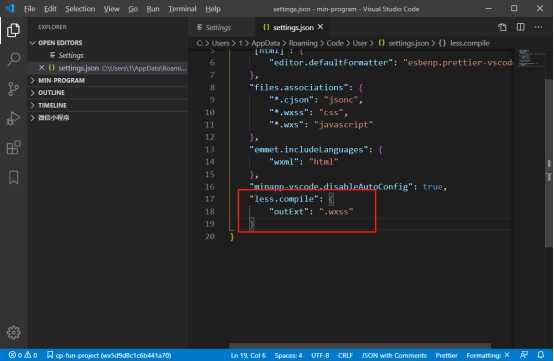
Task: Click the VS Code logo icon
Action: (10, 8)
